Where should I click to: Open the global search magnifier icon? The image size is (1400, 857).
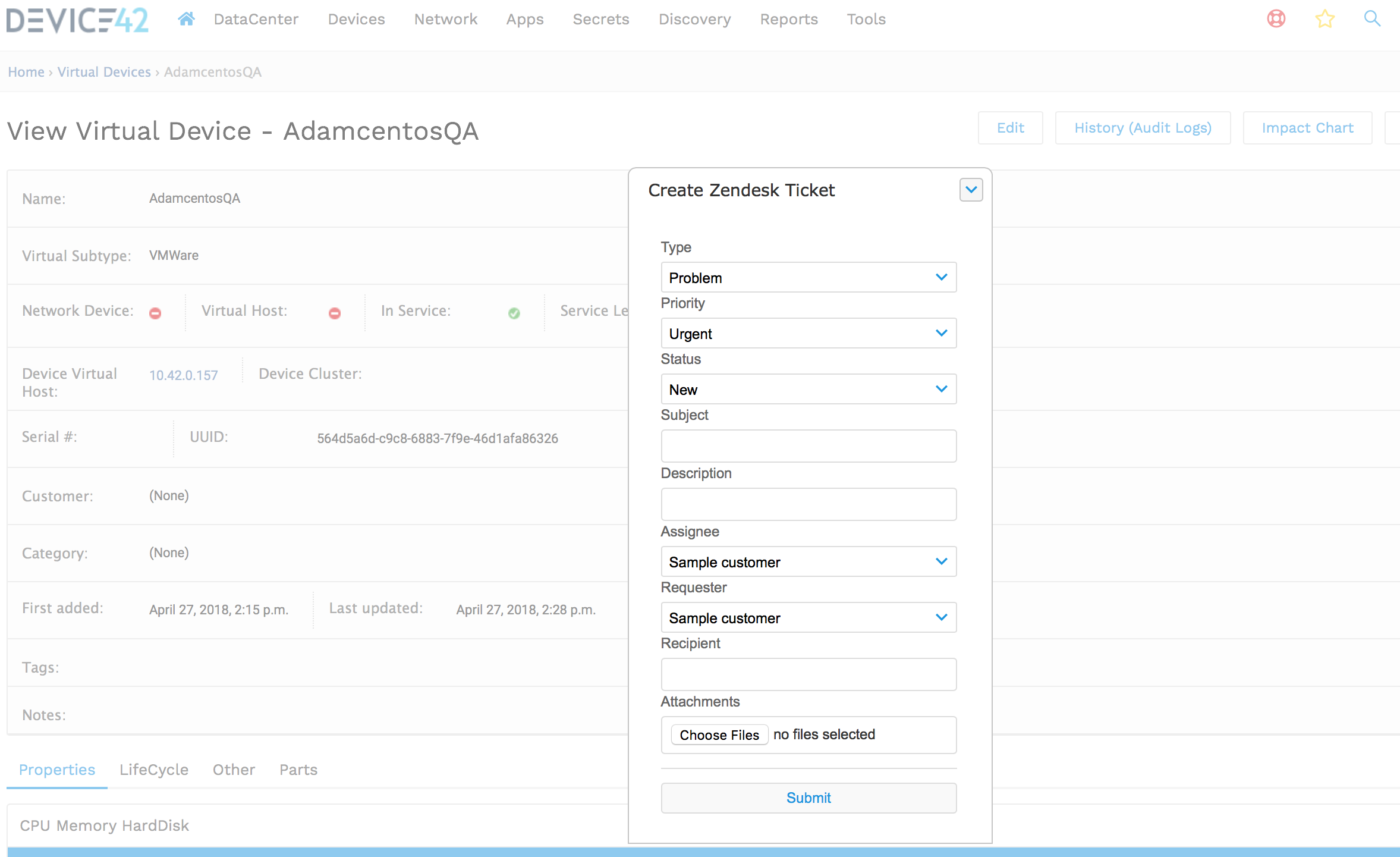1372,18
